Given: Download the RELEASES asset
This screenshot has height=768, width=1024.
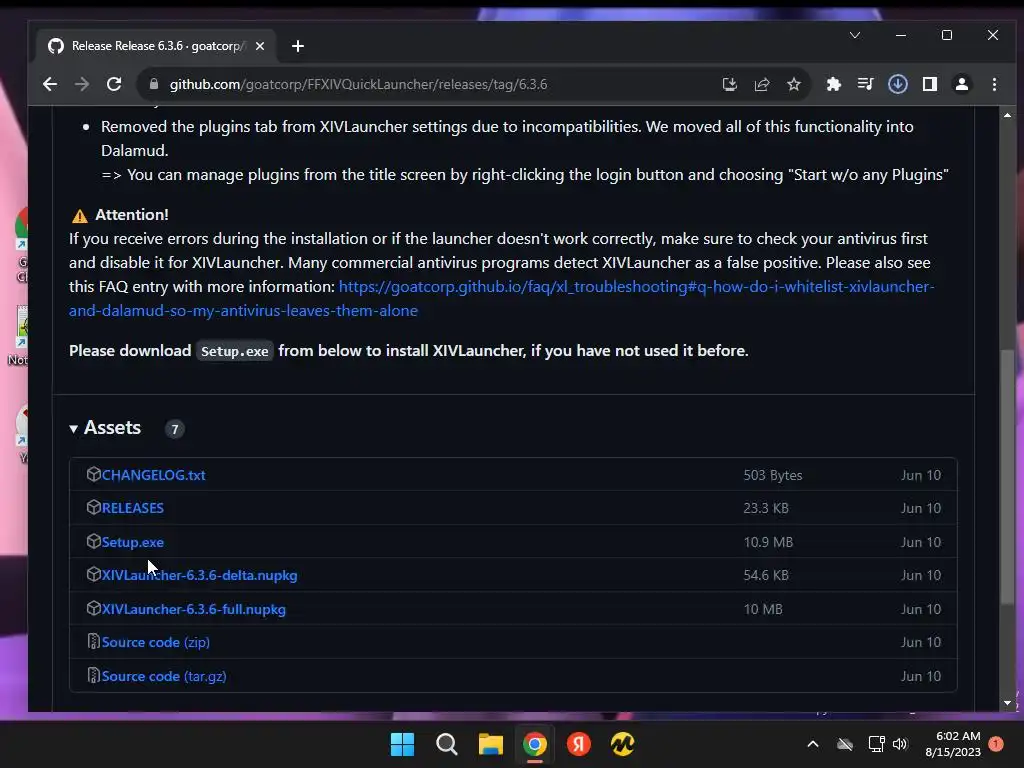Looking at the screenshot, I should [x=133, y=508].
